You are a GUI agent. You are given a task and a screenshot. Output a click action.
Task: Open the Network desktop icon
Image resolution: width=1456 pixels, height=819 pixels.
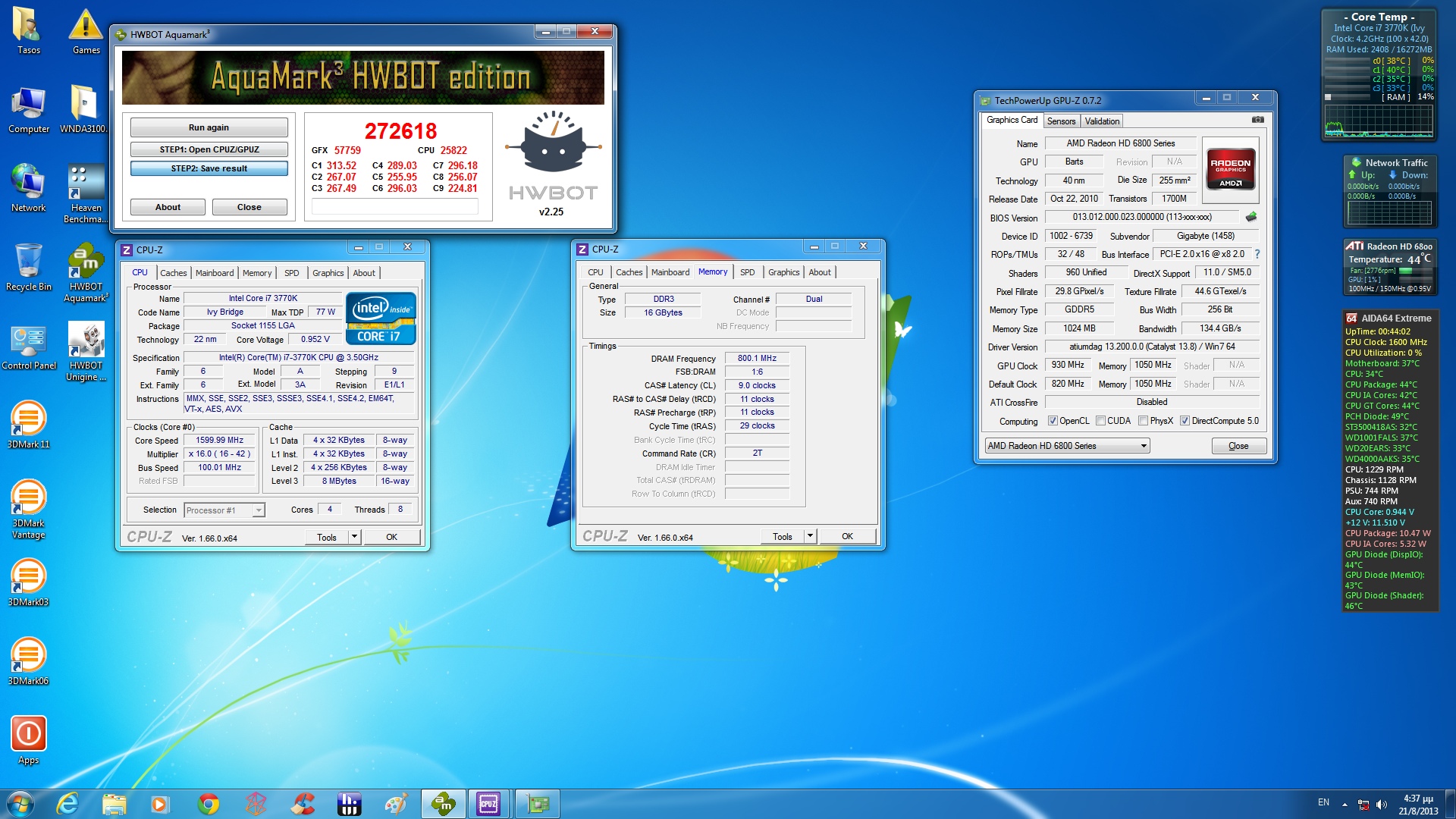[x=28, y=189]
